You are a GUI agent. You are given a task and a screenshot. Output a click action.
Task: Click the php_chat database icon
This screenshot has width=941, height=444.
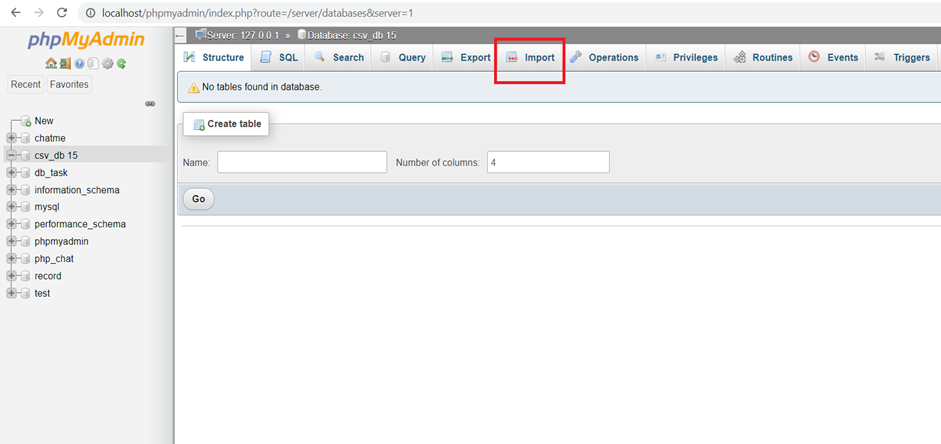coord(25,259)
